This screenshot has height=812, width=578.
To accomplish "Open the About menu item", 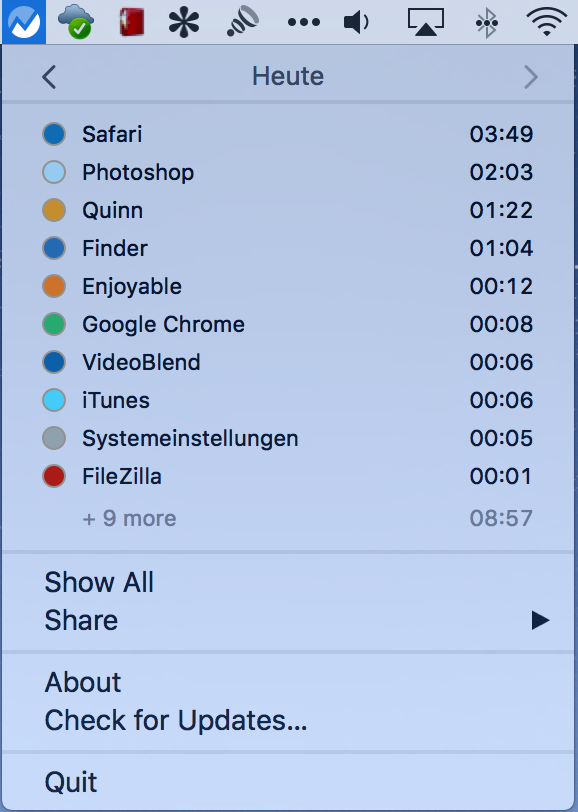I will [x=83, y=682].
